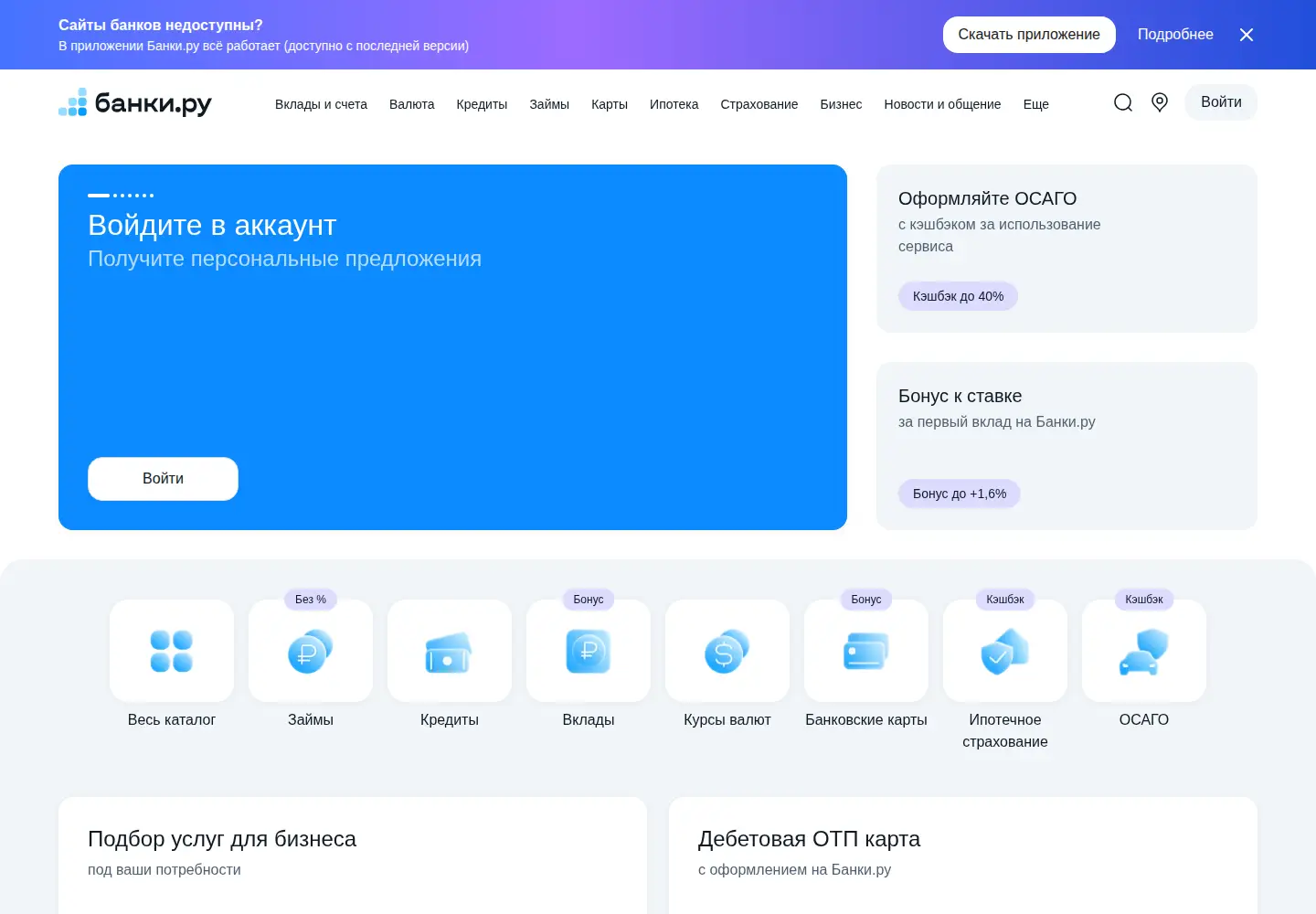Open the Дебетовая ОТП карта card
Image resolution: width=1316 pixels, height=914 pixels.
(963, 856)
